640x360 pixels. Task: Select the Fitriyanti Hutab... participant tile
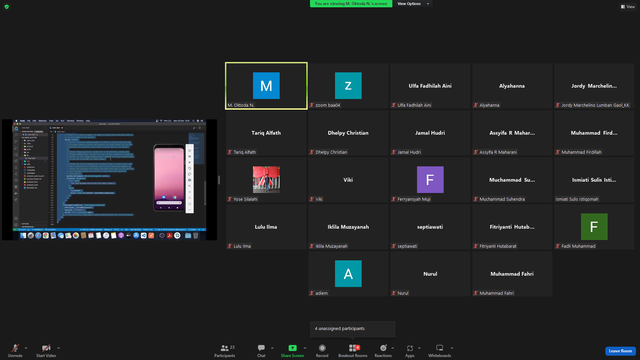(512, 227)
